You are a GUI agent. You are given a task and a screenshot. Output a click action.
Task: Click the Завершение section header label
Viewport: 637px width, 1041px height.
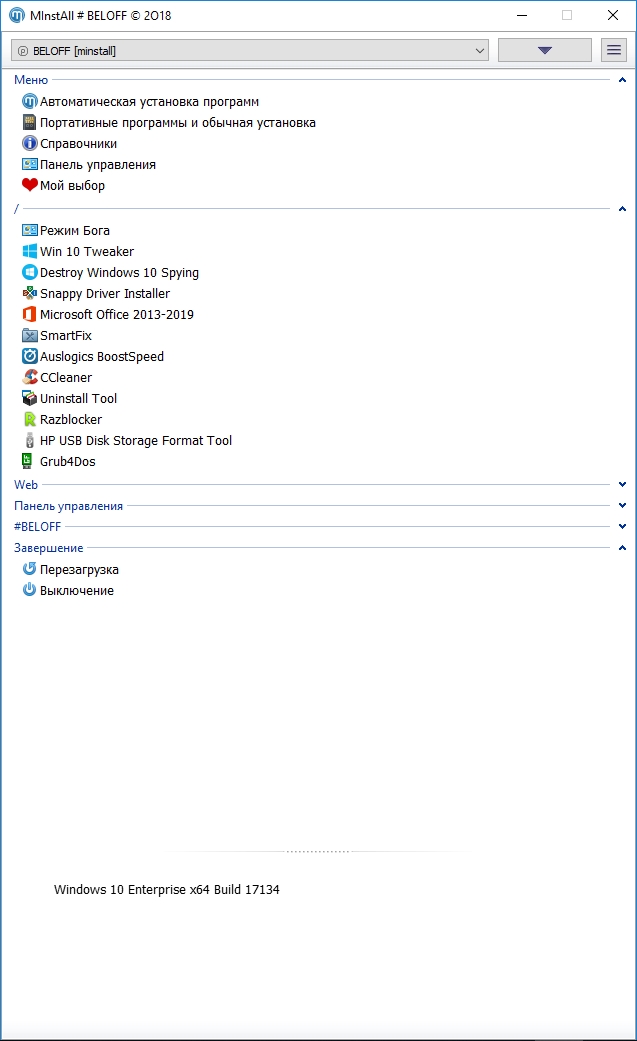point(48,548)
